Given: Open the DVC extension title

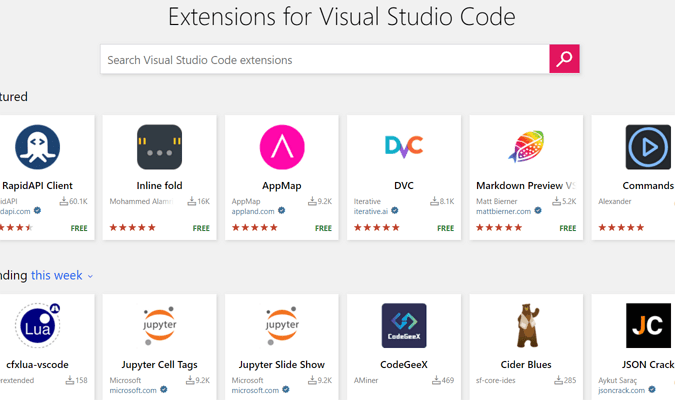Looking at the screenshot, I should click(x=404, y=186).
